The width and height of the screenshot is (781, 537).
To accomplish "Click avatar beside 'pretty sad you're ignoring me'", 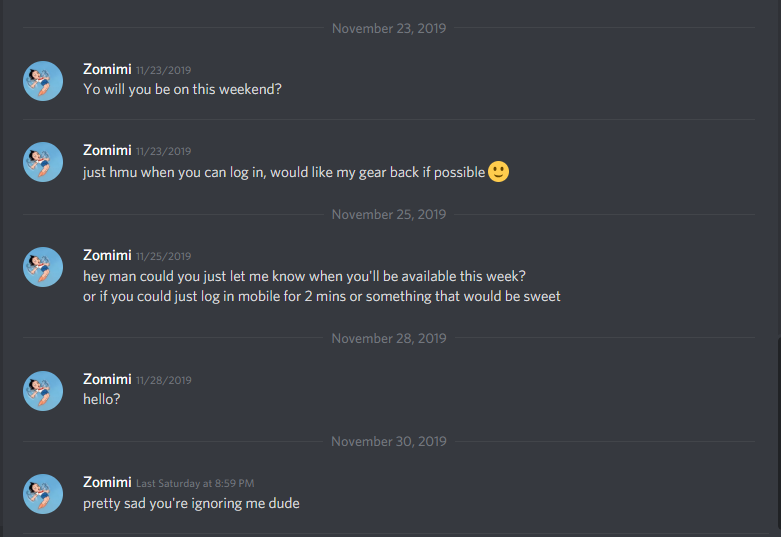I will point(43,494).
